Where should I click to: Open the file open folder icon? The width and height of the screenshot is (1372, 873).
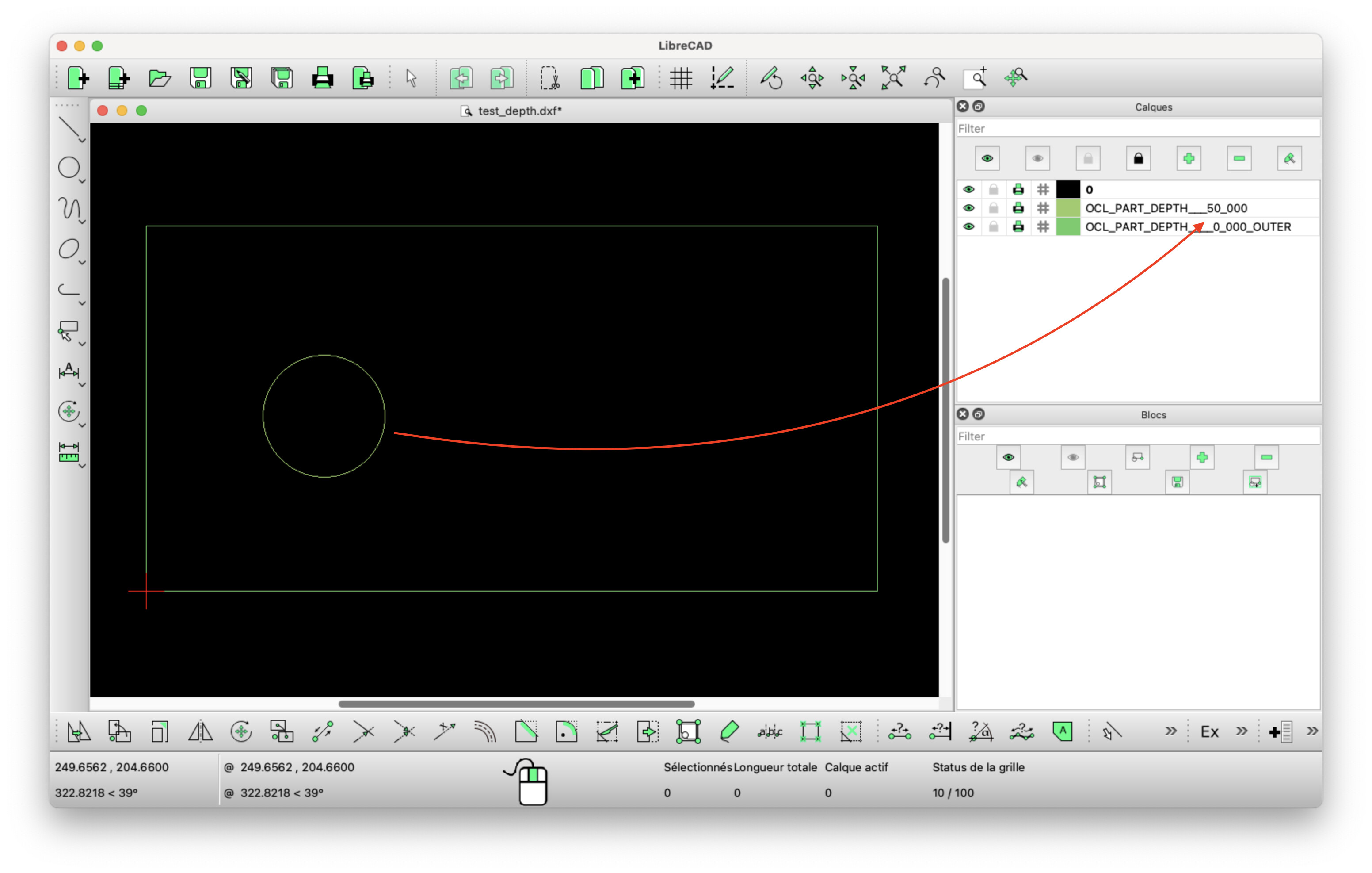tap(160, 77)
